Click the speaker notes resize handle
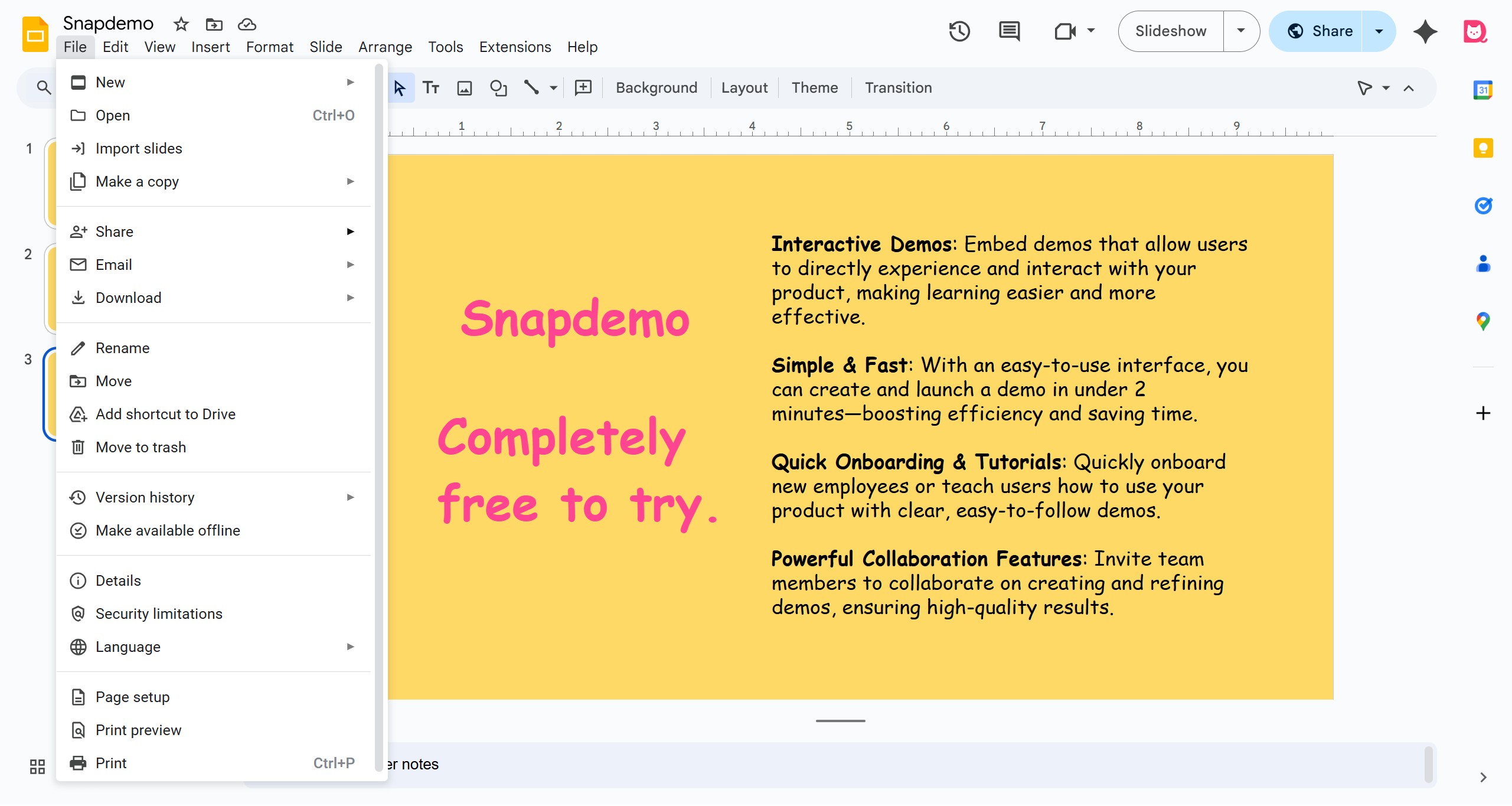The height and width of the screenshot is (806, 1512). tap(840, 720)
